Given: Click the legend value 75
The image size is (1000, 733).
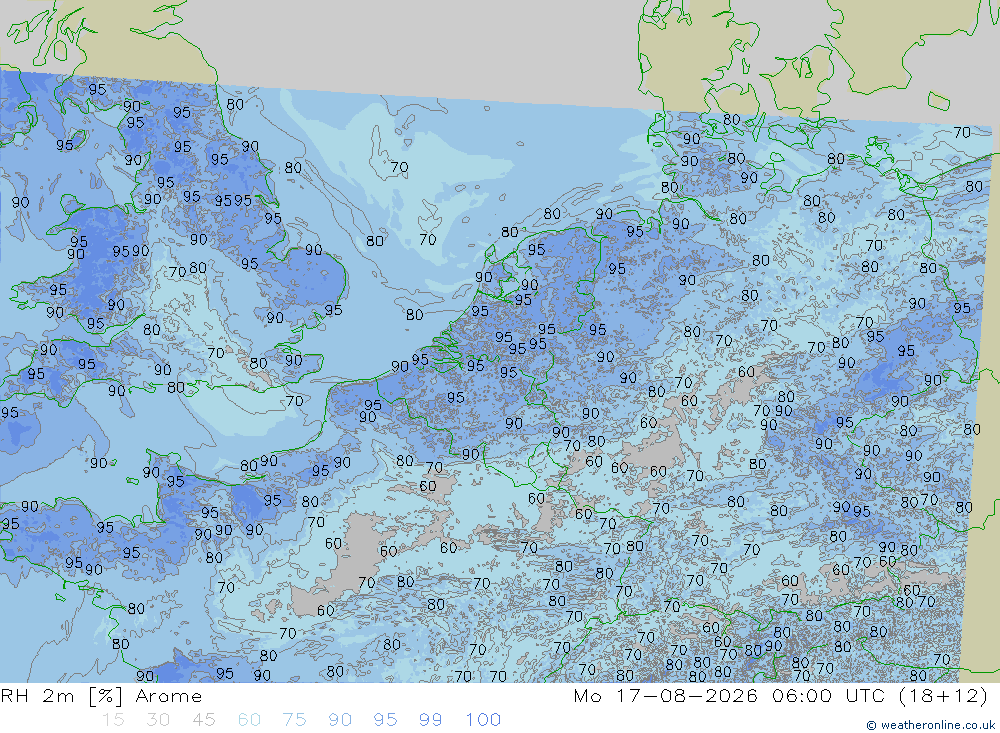Looking at the screenshot, I should 295,720.
